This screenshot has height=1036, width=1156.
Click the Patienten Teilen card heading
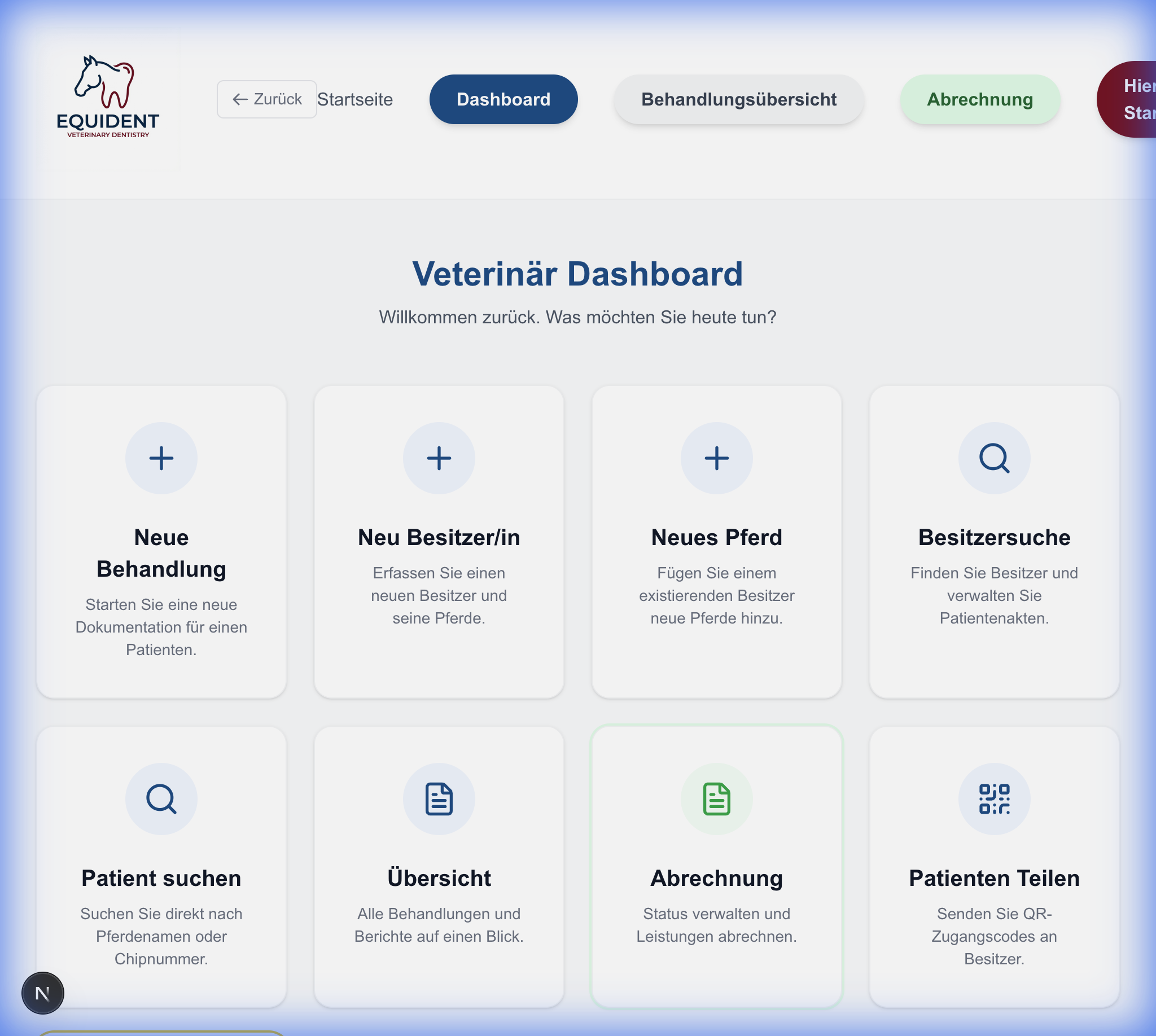point(993,878)
